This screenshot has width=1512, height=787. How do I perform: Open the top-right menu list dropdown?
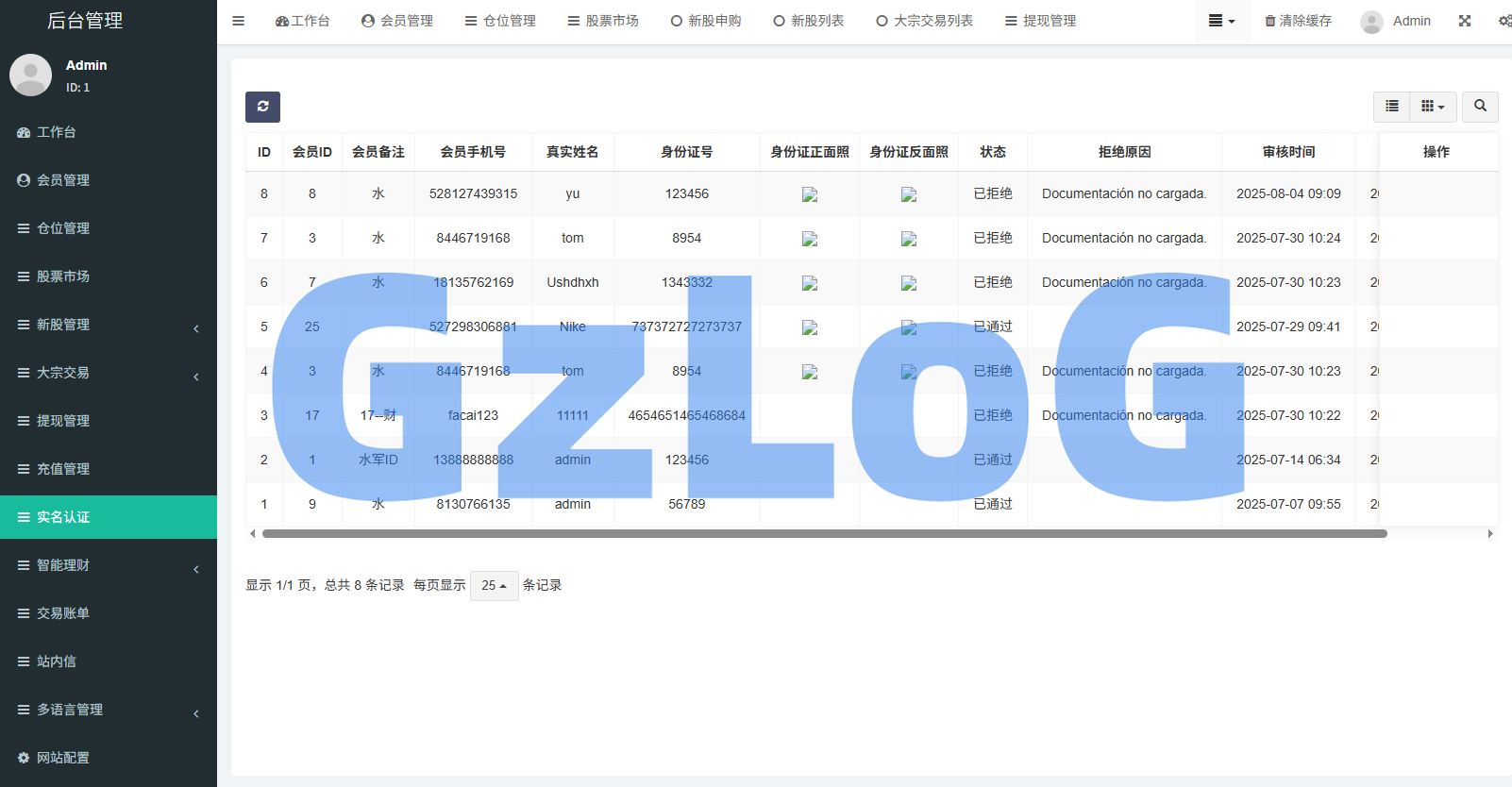pyautogui.click(x=1221, y=21)
